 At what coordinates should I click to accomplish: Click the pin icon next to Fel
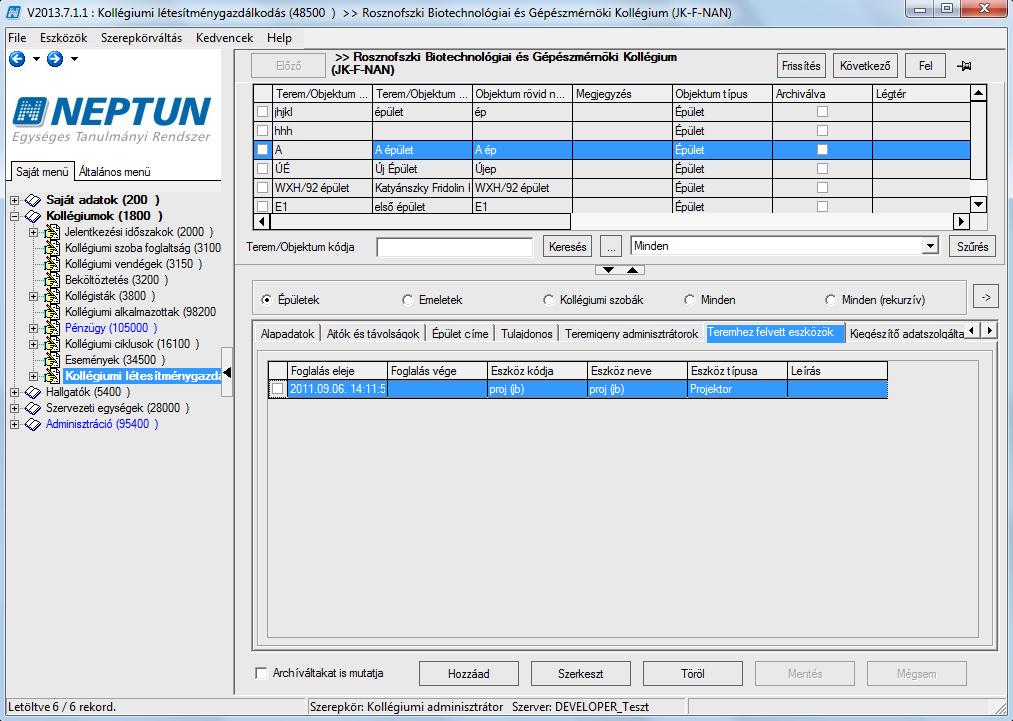964,66
